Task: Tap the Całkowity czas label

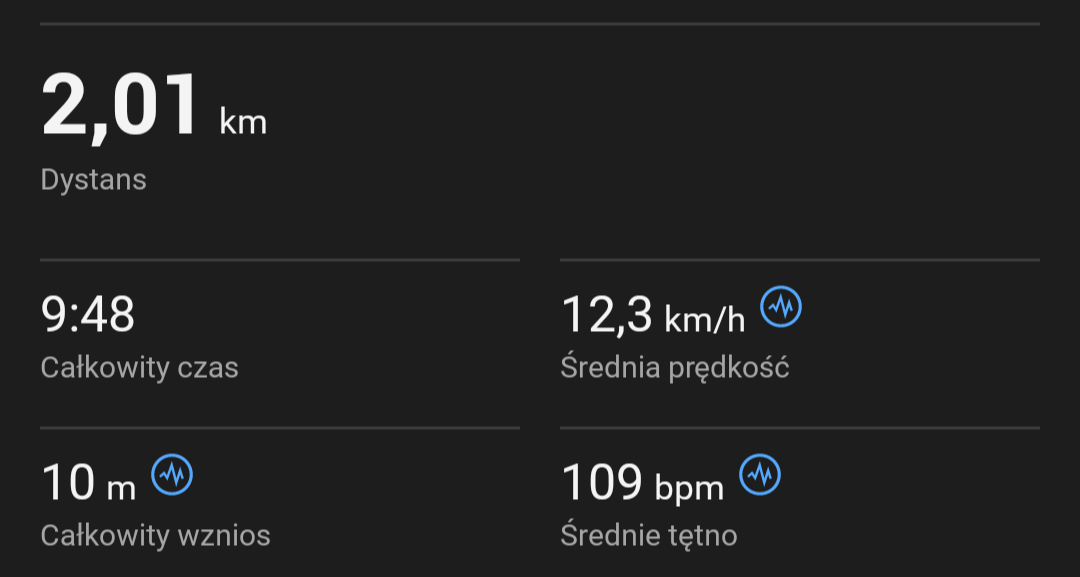Action: click(x=139, y=368)
